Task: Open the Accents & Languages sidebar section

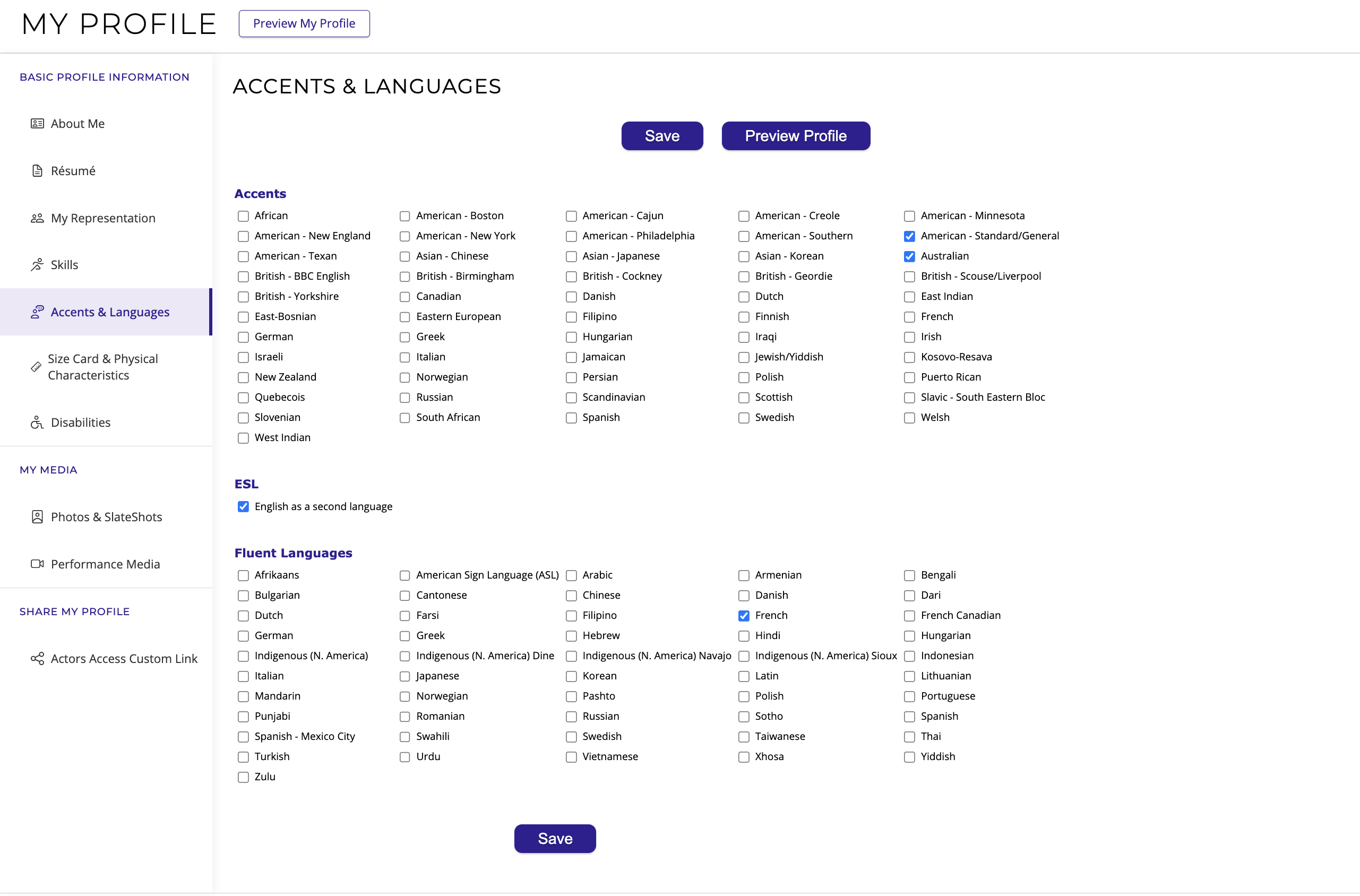Action: coord(110,312)
